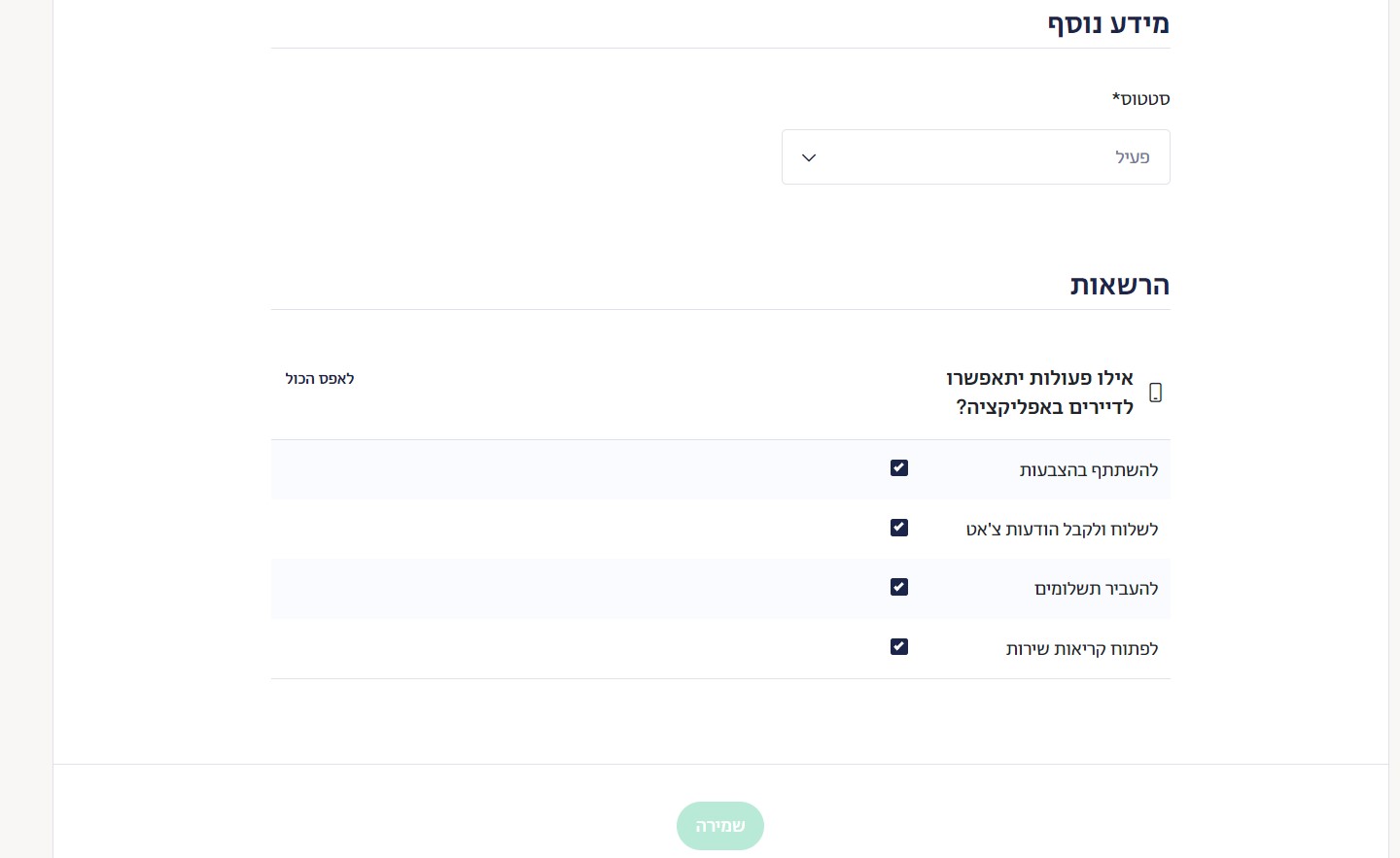Image resolution: width=1400 pixels, height=858 pixels.
Task: Click the לפתוח קריאות שירות row label
Action: click(x=1082, y=649)
